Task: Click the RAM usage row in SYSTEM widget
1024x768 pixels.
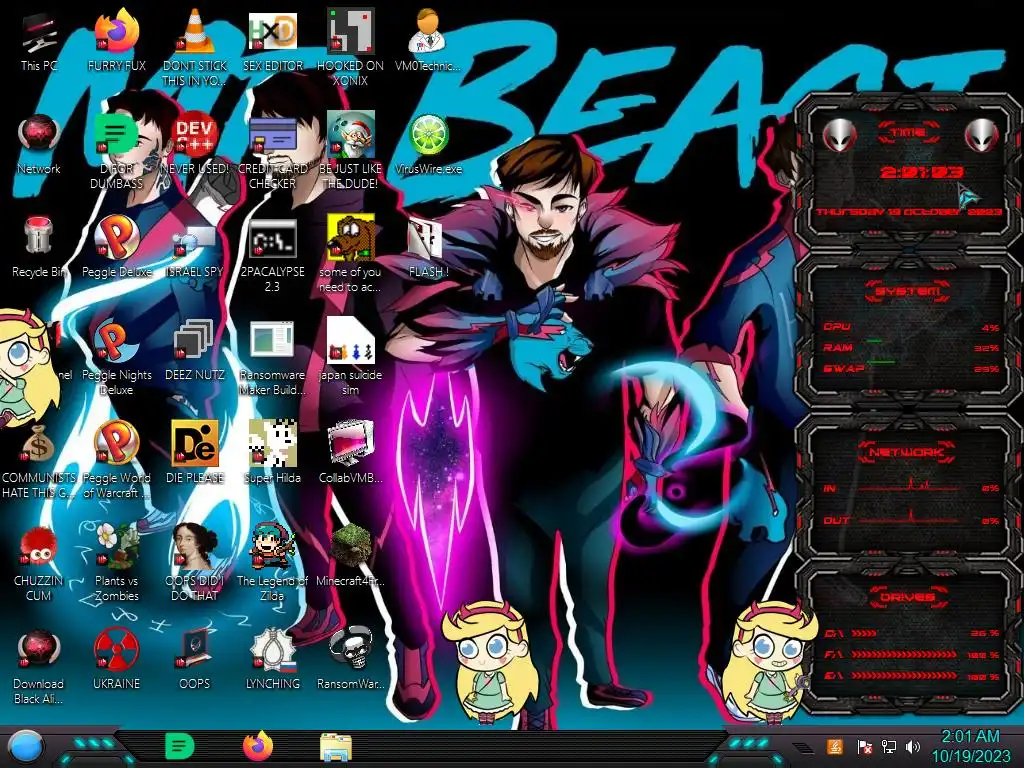Action: [x=912, y=348]
